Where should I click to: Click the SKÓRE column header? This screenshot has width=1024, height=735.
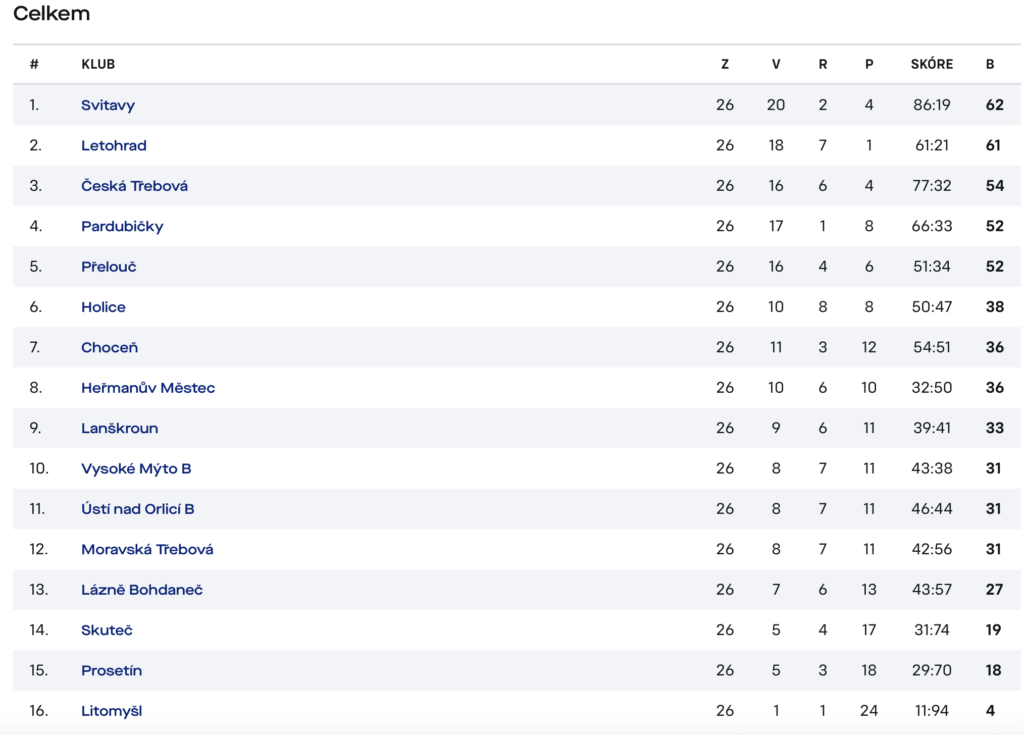pos(932,64)
